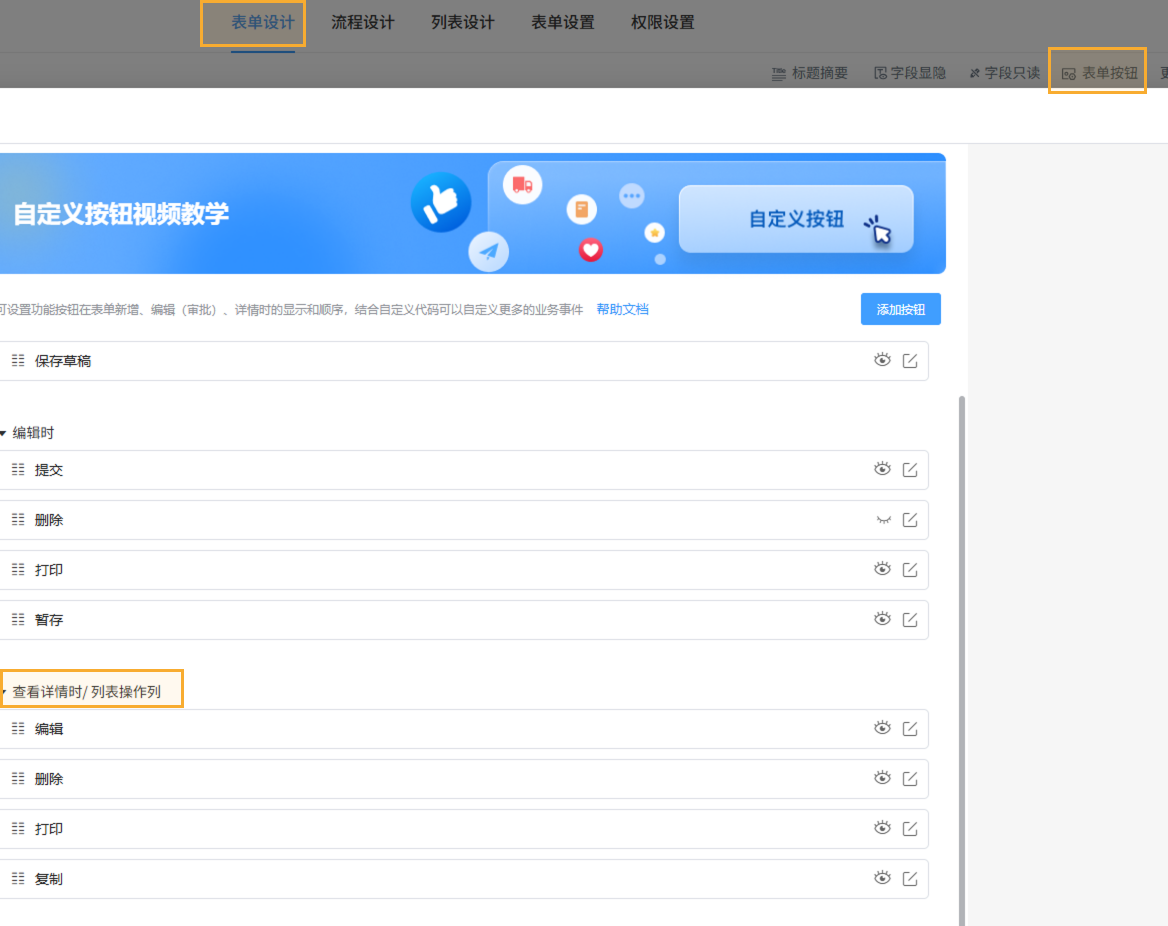Select the 保存草稿 row label
This screenshot has height=926, width=1168.
pyautogui.click(x=63, y=361)
